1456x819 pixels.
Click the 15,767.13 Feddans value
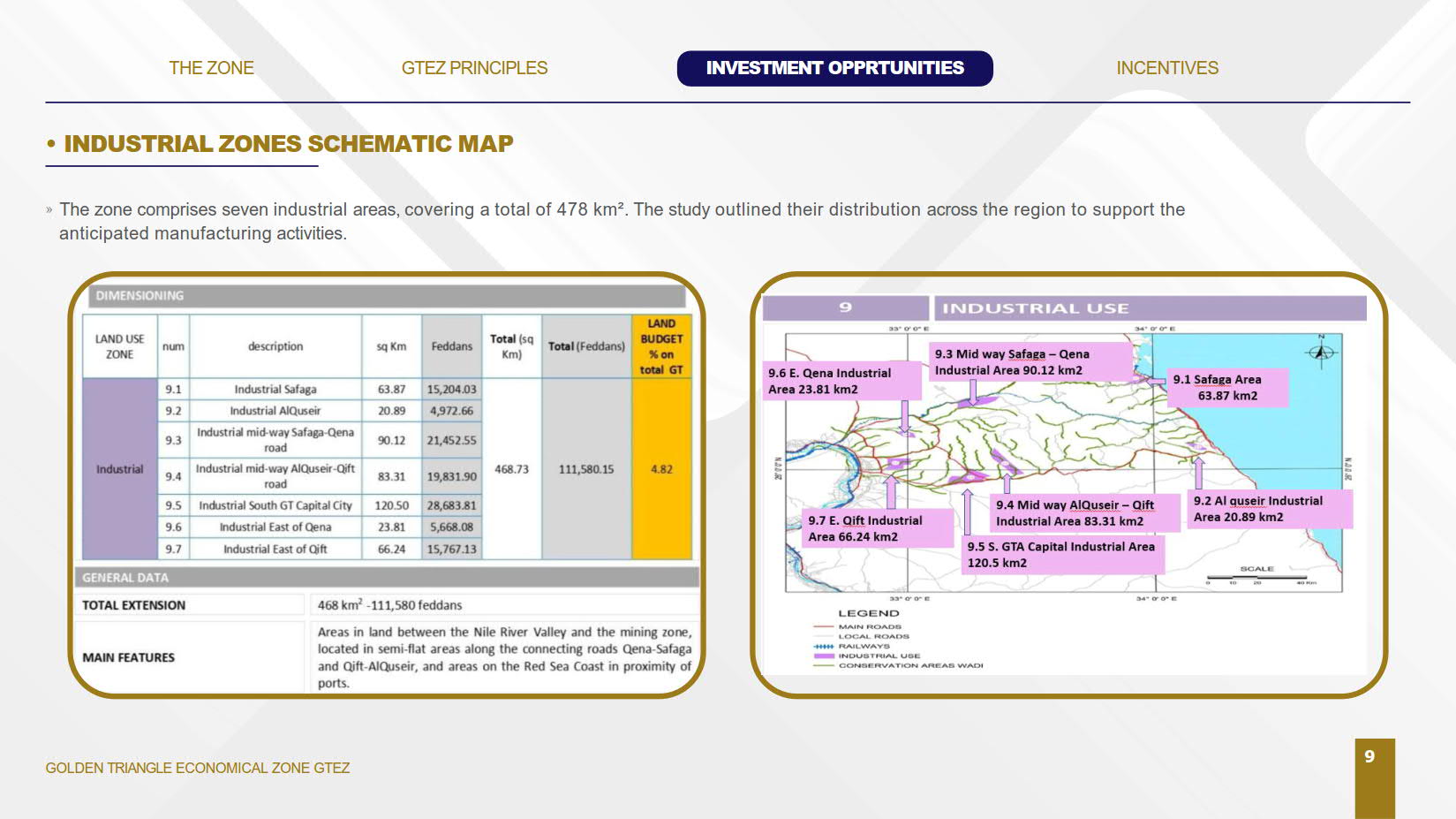(451, 550)
